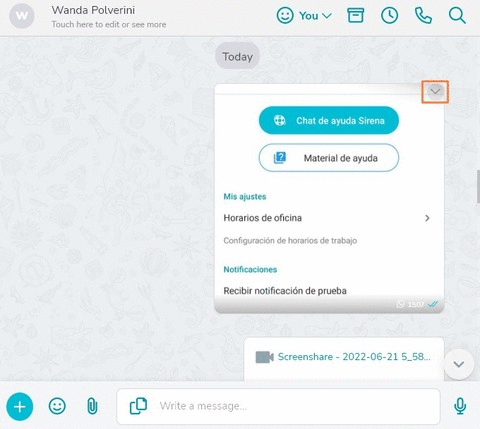Click the round plus button

click(20, 407)
